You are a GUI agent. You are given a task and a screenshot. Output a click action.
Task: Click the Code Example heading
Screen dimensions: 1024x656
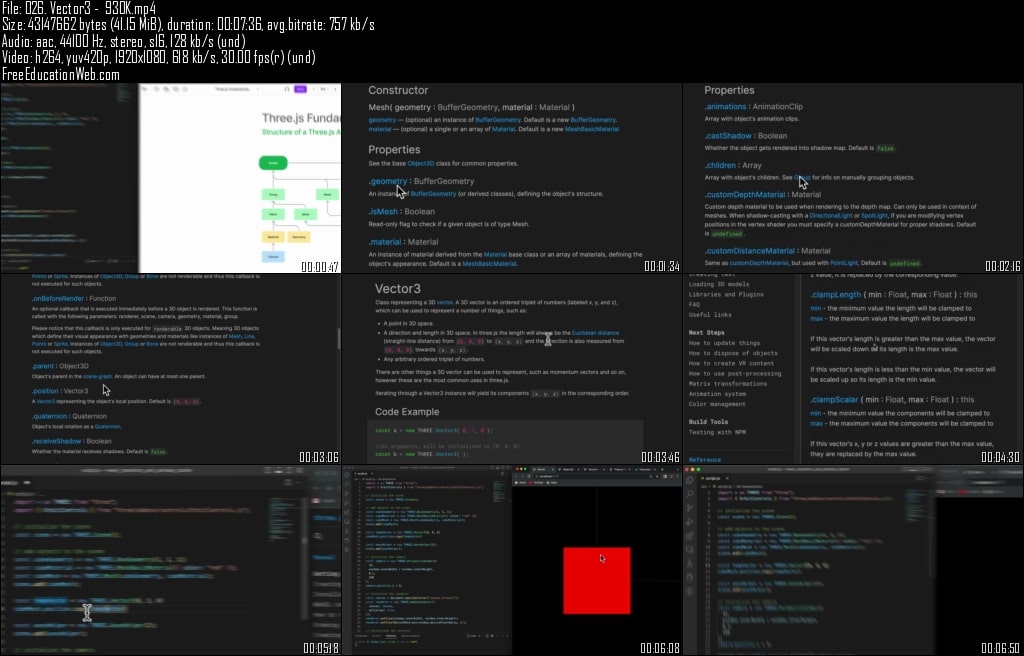click(407, 412)
